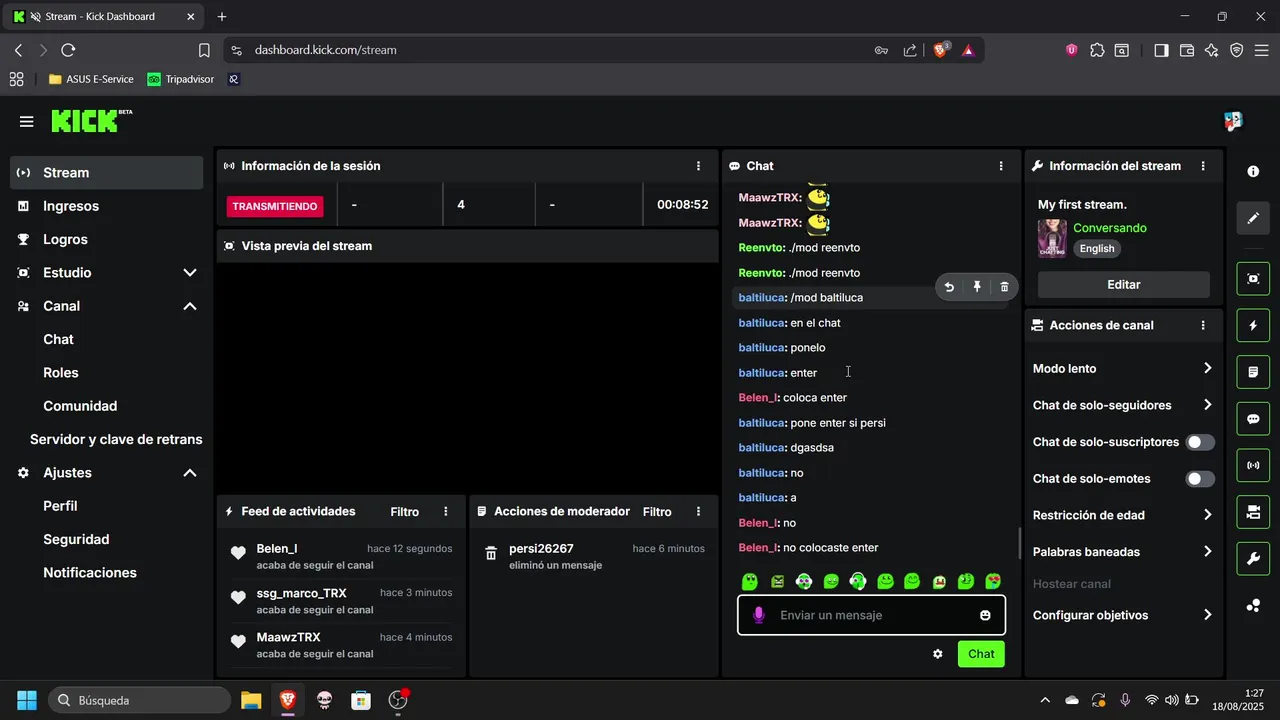Click the pencil edit icon in the right sidebar
Viewport: 1280px width, 720px height.
point(1253,218)
